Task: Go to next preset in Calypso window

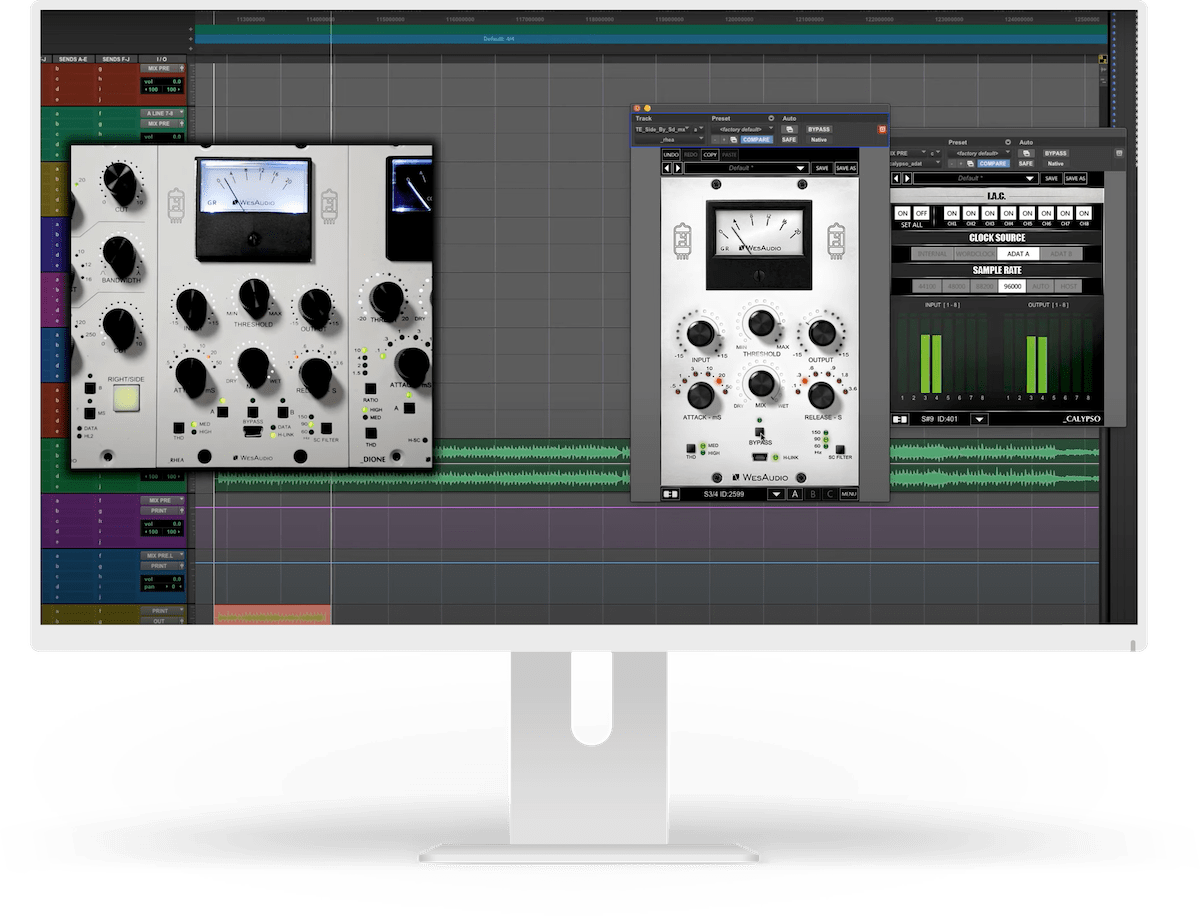Action: [x=907, y=178]
